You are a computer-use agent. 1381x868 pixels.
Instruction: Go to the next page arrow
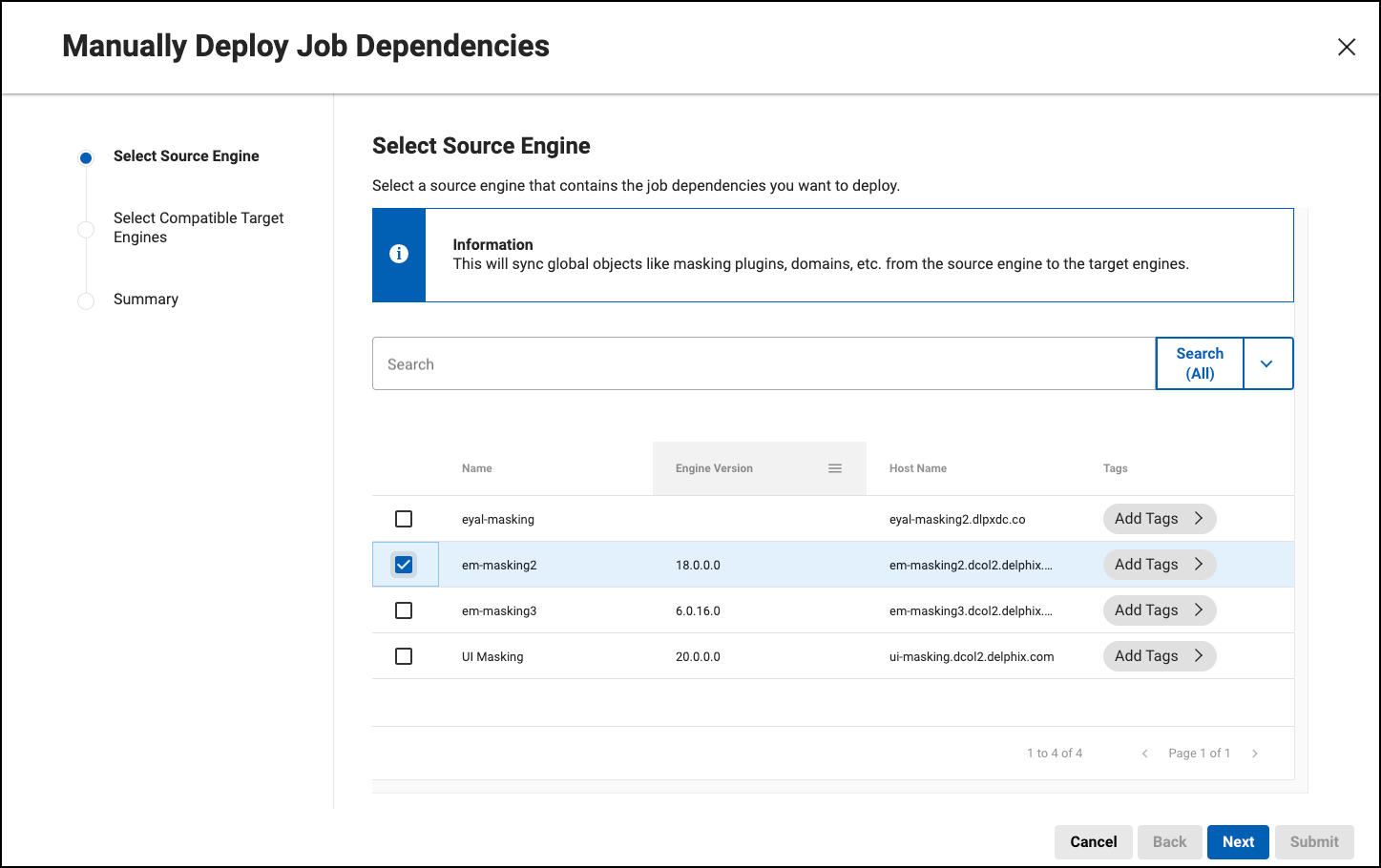[1255, 754]
